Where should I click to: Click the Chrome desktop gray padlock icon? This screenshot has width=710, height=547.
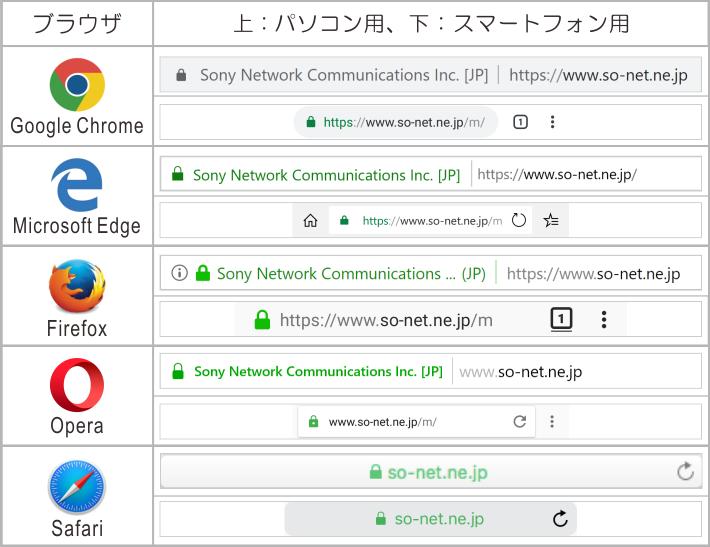(181, 75)
